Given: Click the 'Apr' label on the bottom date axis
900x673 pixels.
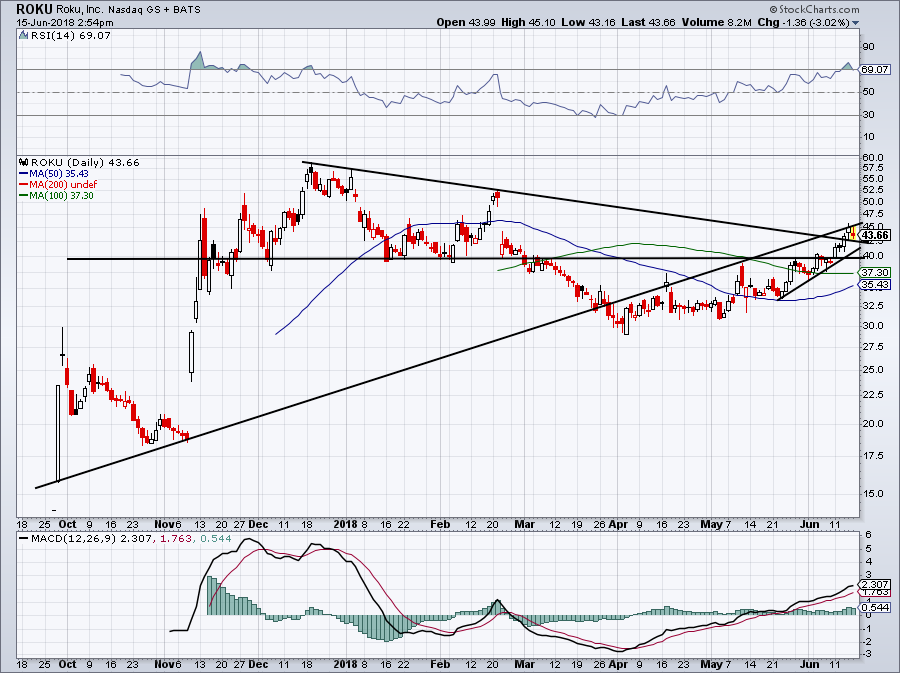Looking at the screenshot, I should pos(618,664).
